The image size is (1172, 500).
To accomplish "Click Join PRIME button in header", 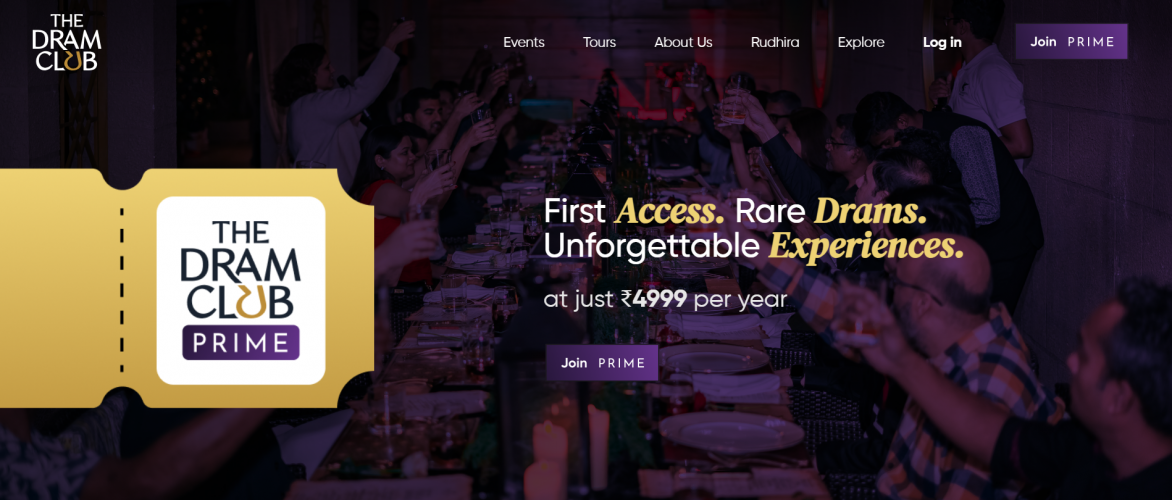I will (x=1071, y=42).
